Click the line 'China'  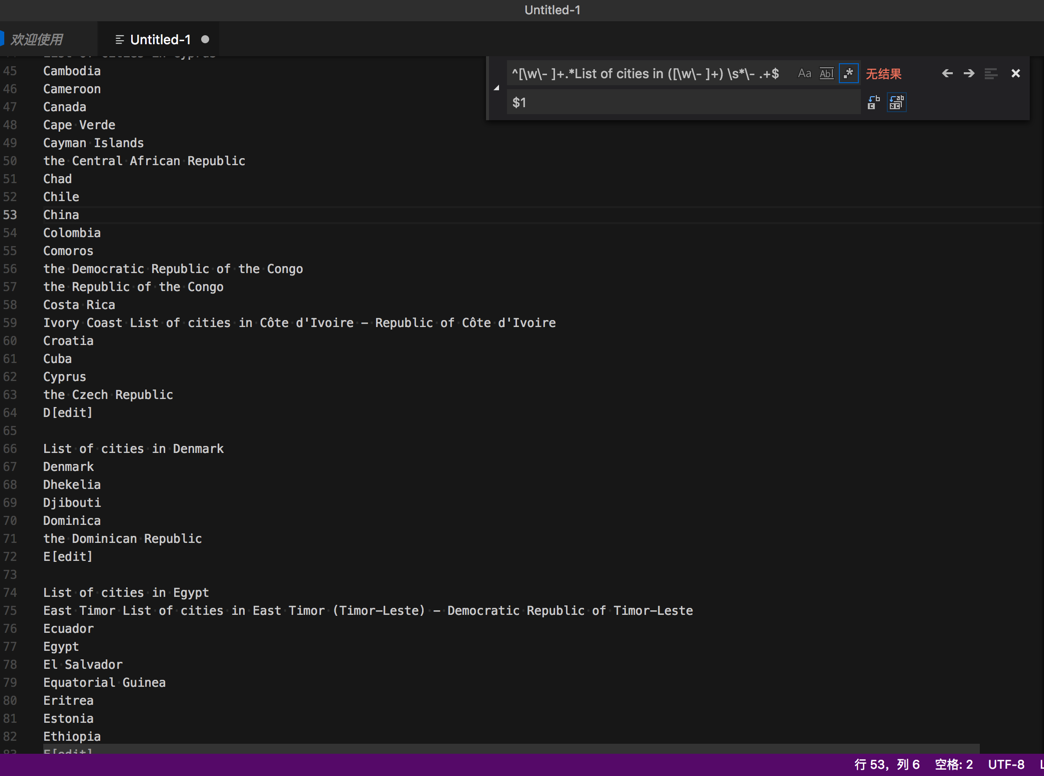(61, 214)
